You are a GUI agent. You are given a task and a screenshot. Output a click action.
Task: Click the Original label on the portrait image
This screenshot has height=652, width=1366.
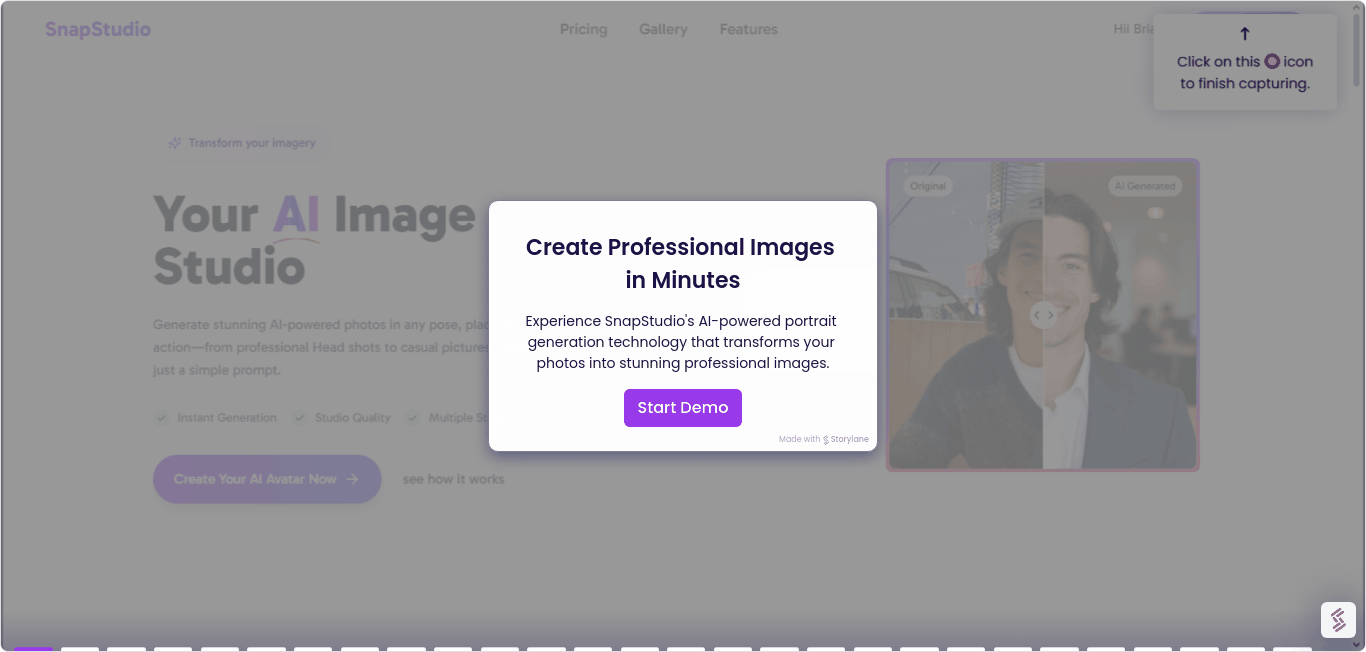(927, 185)
